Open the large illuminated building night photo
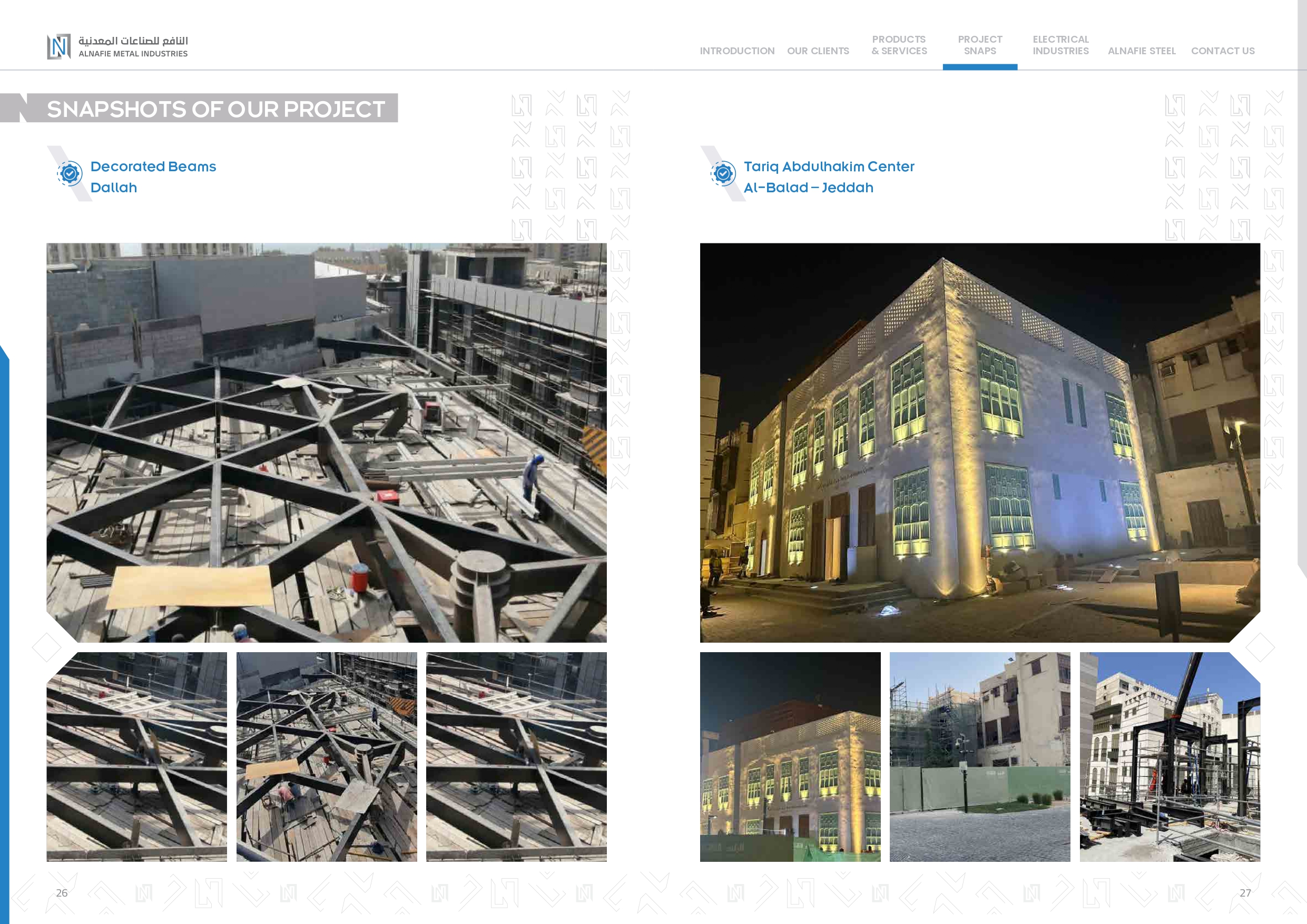 point(980,443)
